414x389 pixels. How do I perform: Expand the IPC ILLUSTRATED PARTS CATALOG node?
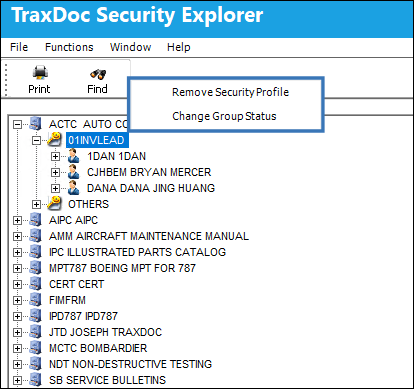[17, 252]
